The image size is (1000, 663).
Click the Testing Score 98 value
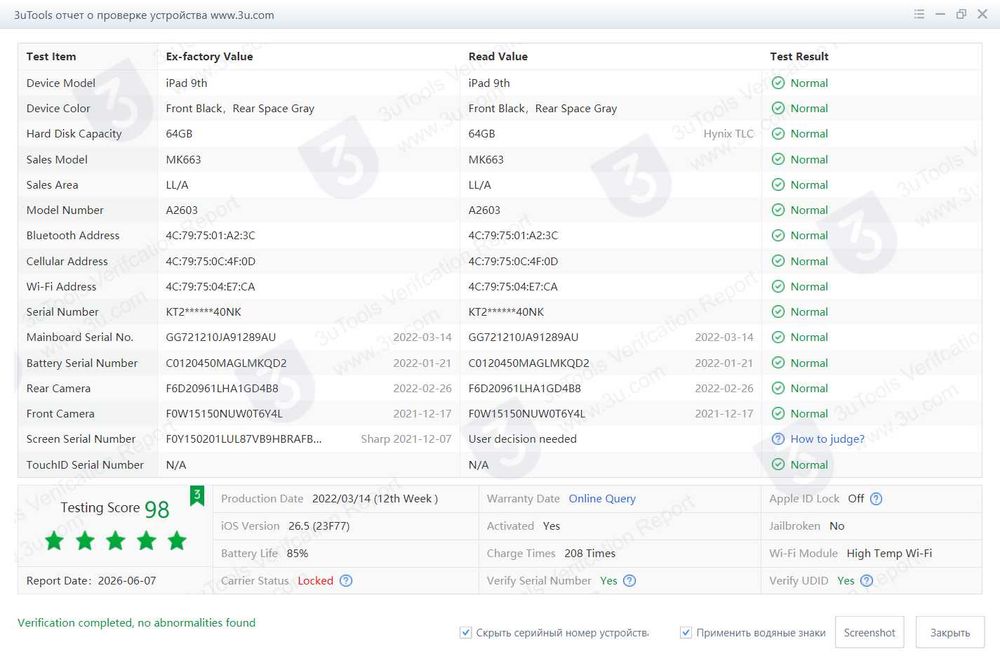[x=157, y=509]
